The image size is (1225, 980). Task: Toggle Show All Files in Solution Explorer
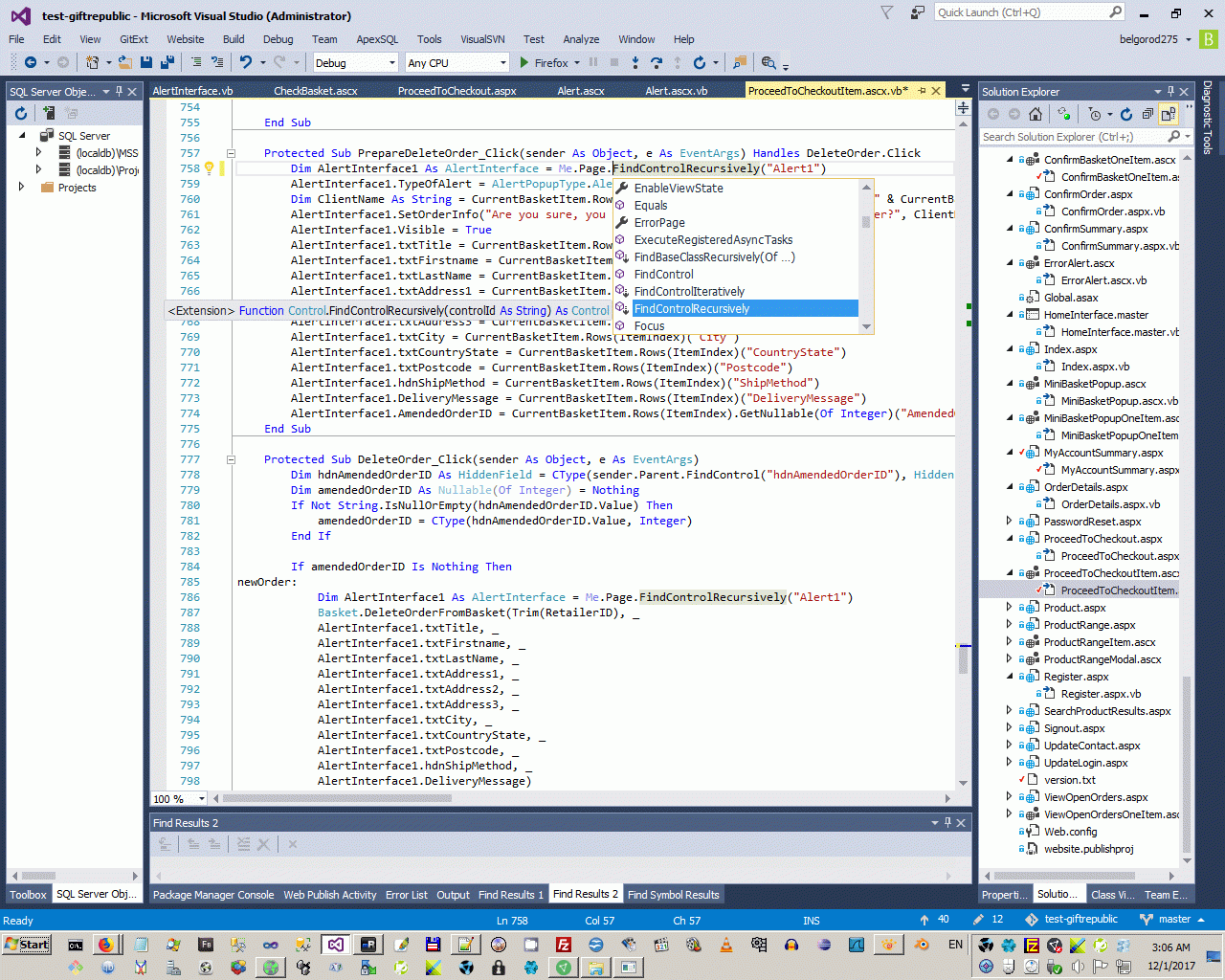click(1169, 114)
